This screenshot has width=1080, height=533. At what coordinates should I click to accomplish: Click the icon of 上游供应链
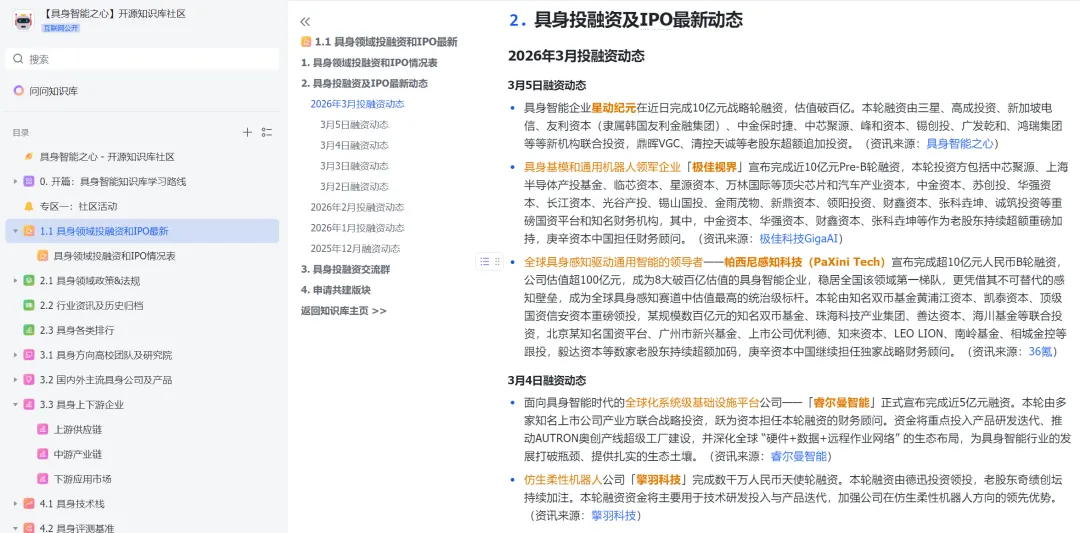point(42,430)
